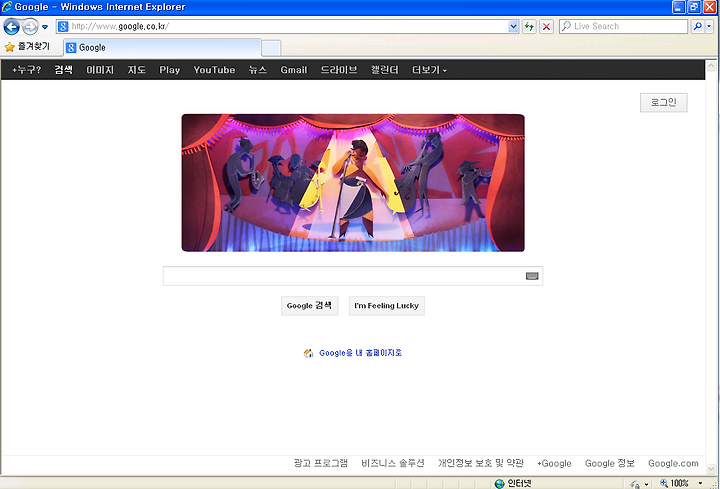Image resolution: width=720 pixels, height=489 pixels.
Task: Open Play in the Google bar
Action: pyautogui.click(x=169, y=70)
